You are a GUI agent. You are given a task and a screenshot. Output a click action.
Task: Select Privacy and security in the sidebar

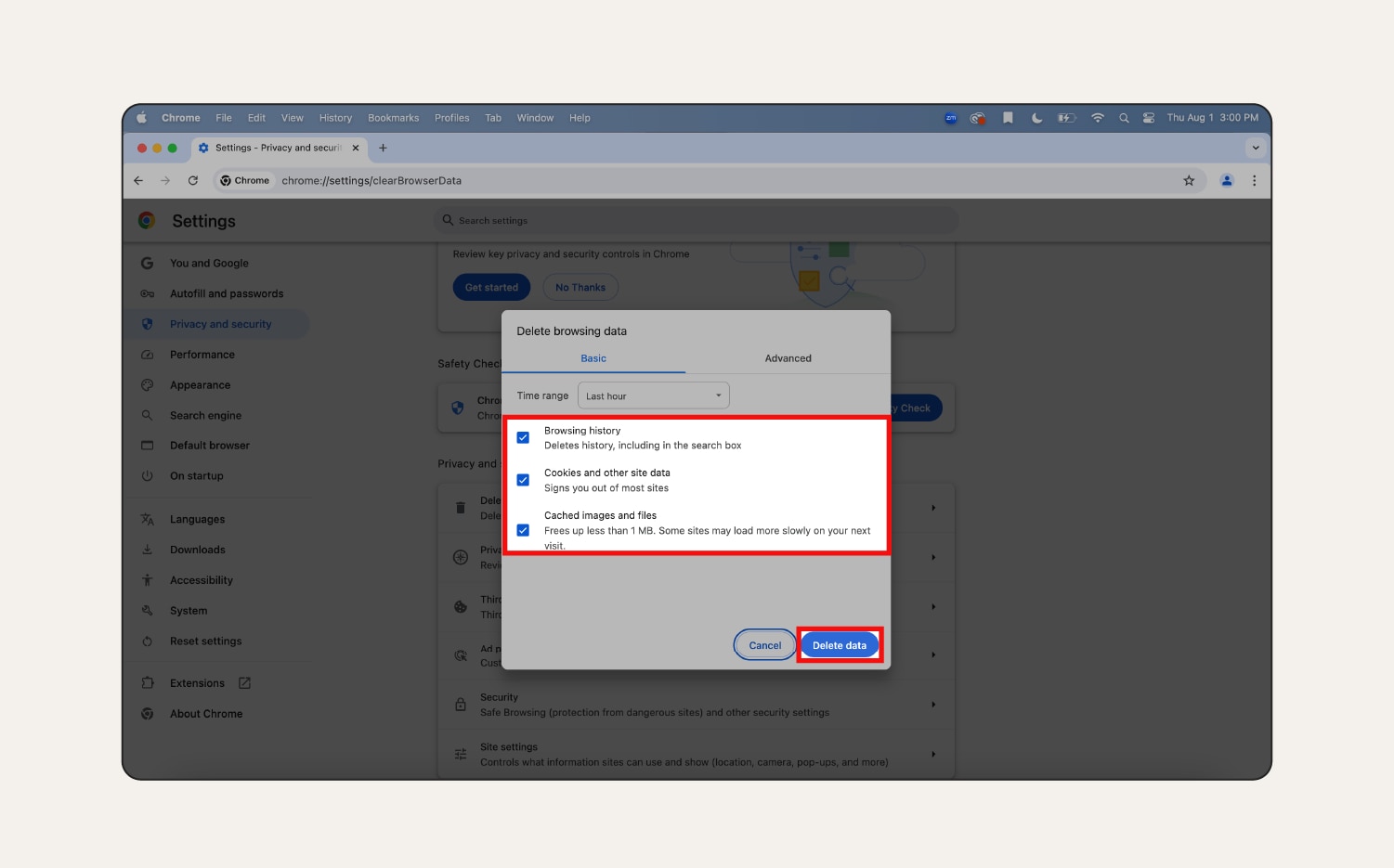pyautogui.click(x=220, y=324)
